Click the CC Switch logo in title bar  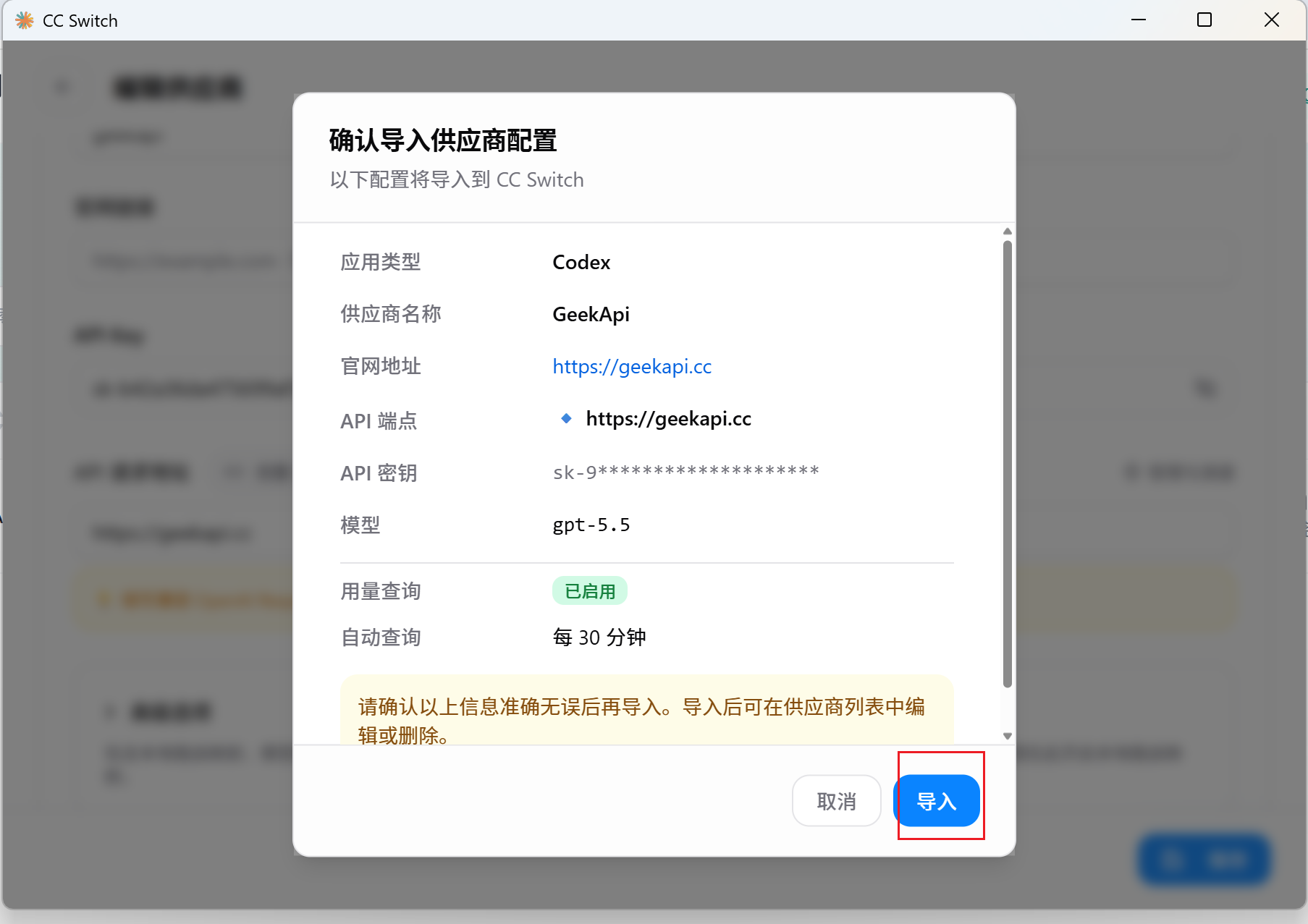(x=25, y=20)
